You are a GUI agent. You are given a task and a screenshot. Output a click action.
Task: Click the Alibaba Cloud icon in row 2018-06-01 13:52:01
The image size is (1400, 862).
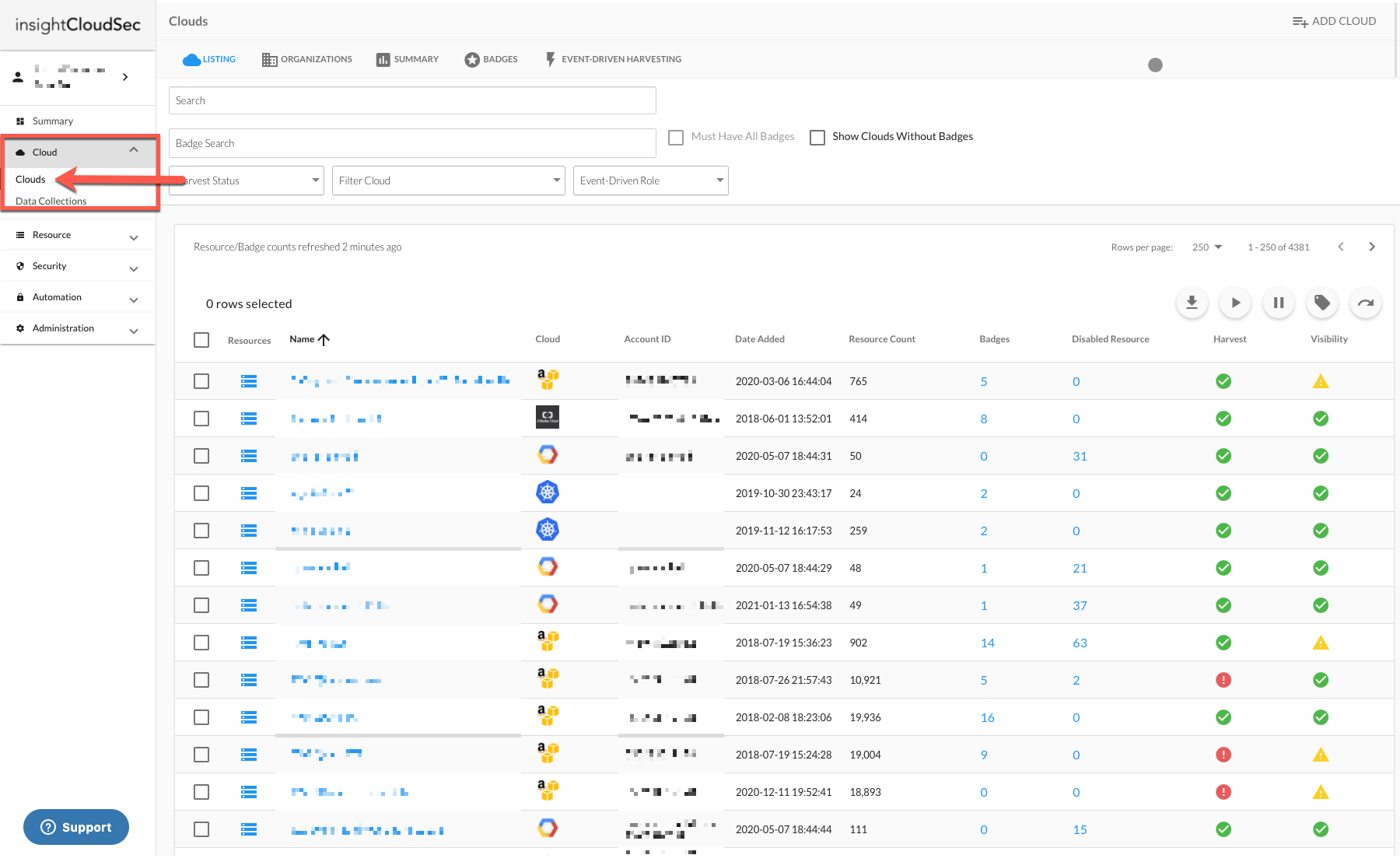(548, 417)
